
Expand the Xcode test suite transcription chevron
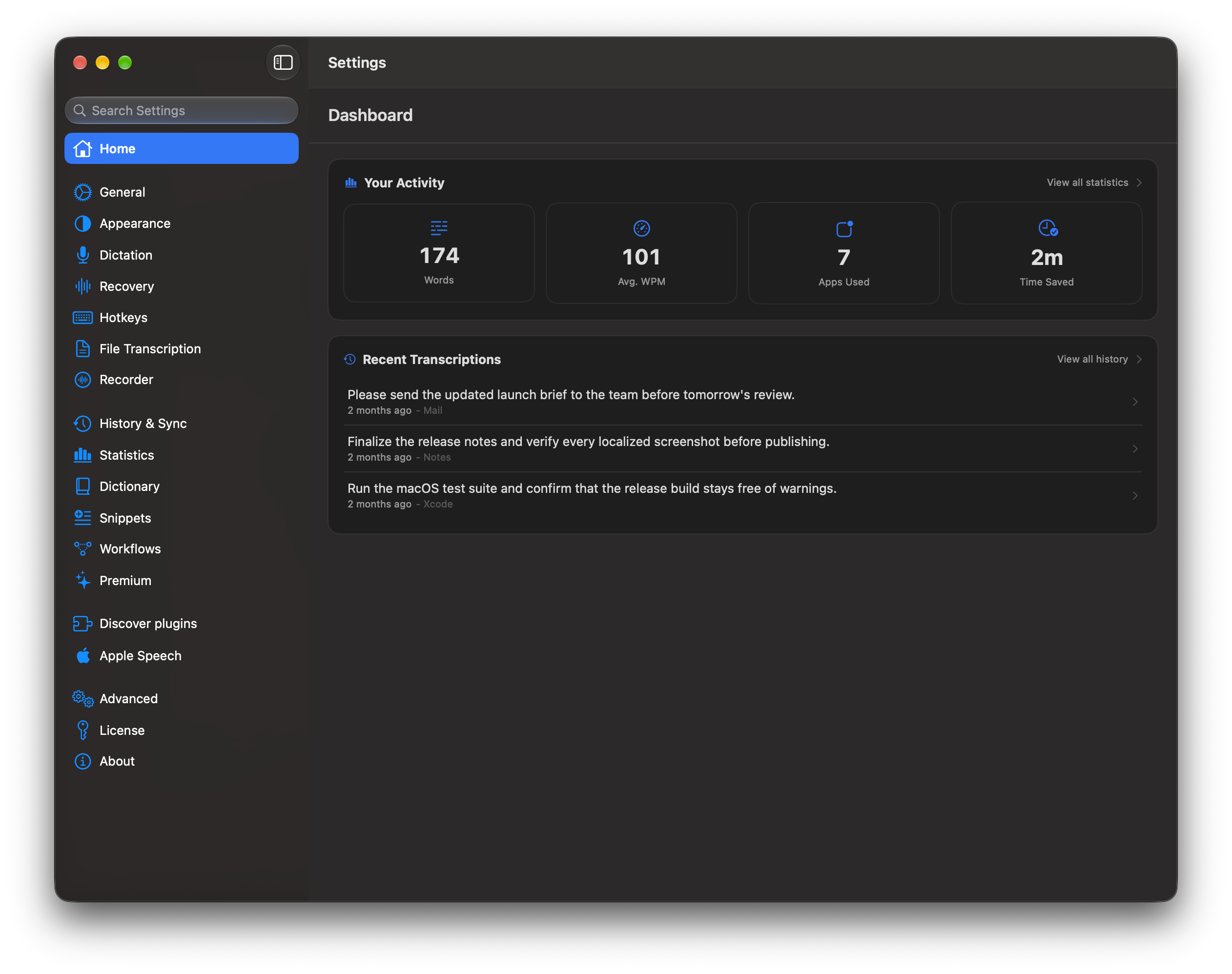(x=1135, y=496)
